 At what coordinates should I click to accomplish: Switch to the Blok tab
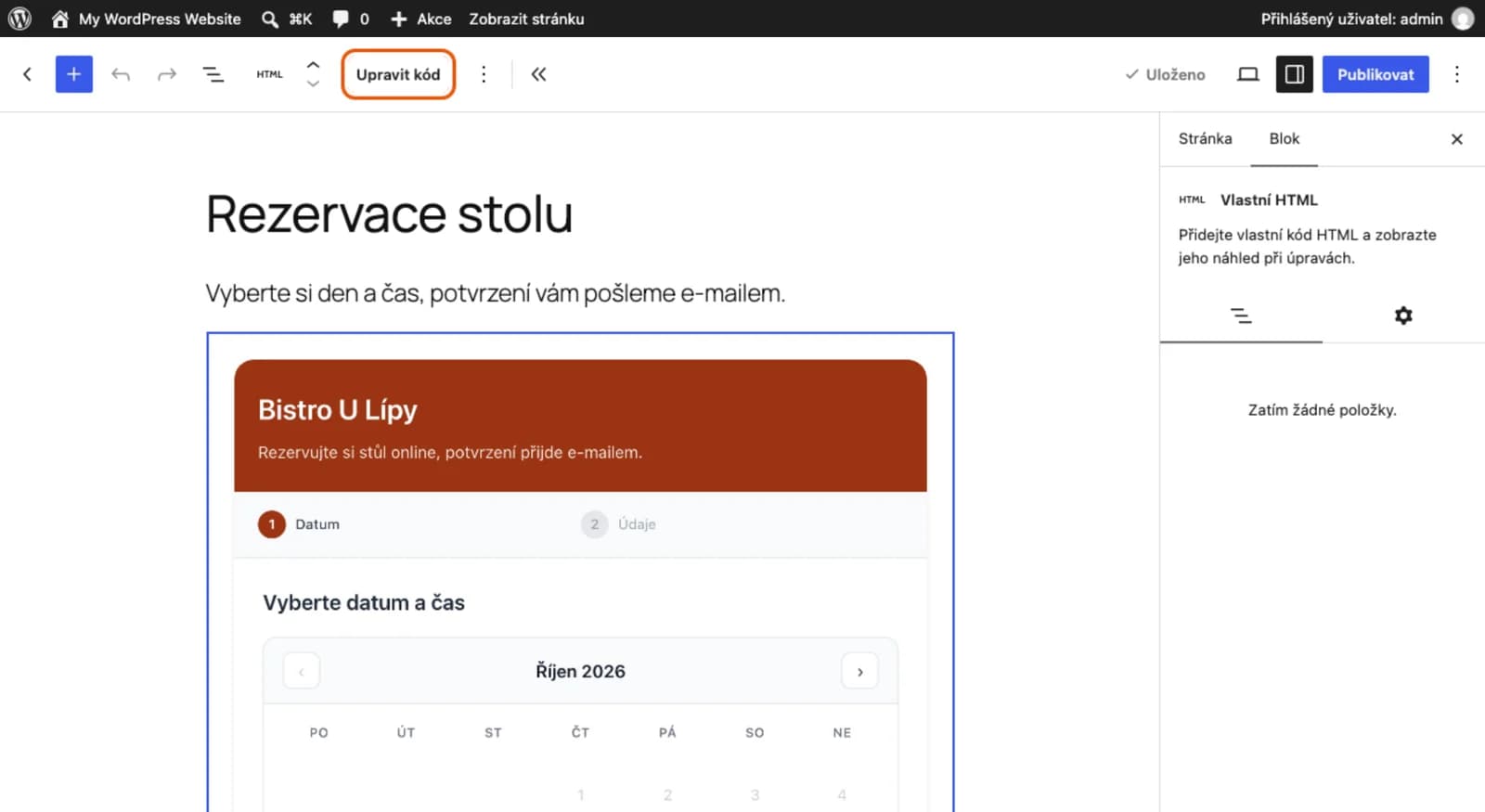(x=1285, y=139)
